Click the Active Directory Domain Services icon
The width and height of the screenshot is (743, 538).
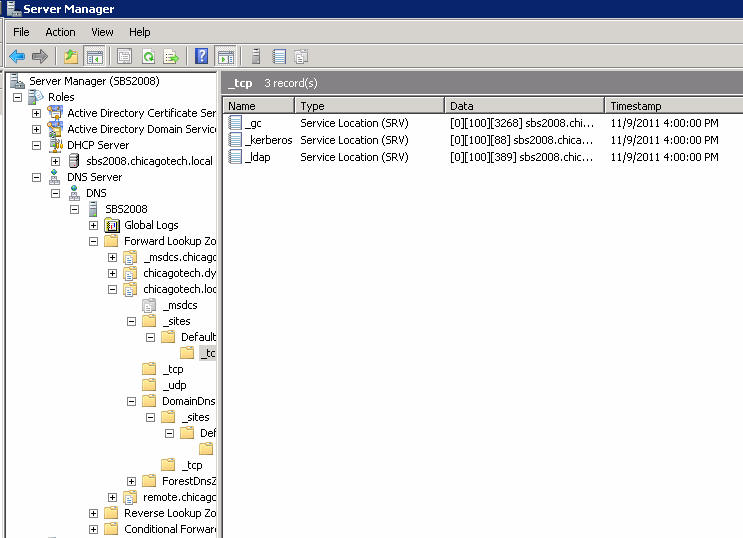pyautogui.click(x=55, y=129)
